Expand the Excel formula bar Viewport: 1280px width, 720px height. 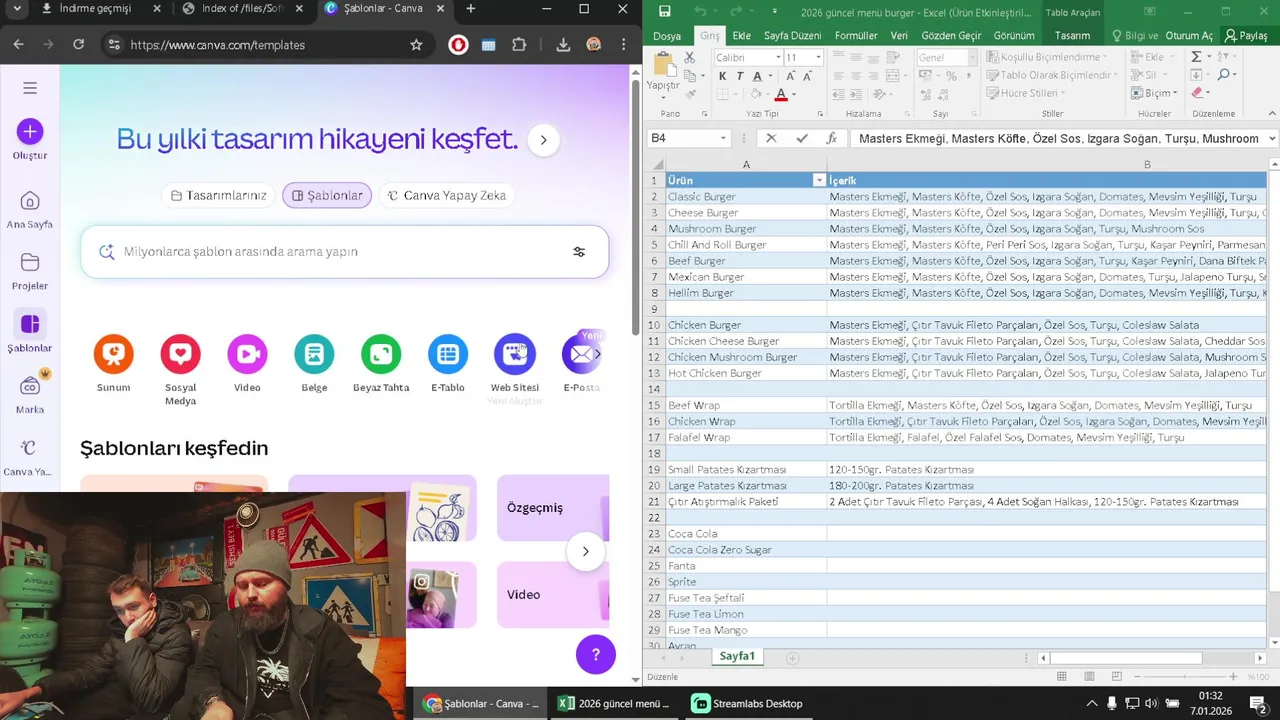tap(1272, 139)
